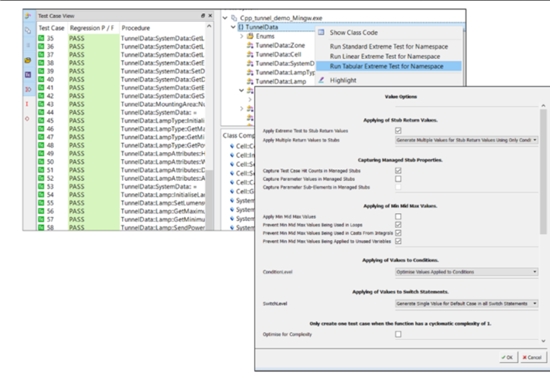Image resolution: width=550 pixels, height=378 pixels.
Task: Click the Test Case column header
Action: tap(52, 28)
